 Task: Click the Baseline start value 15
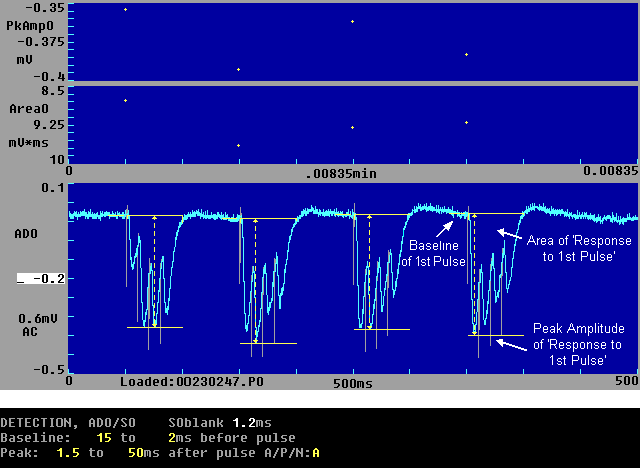point(103,438)
